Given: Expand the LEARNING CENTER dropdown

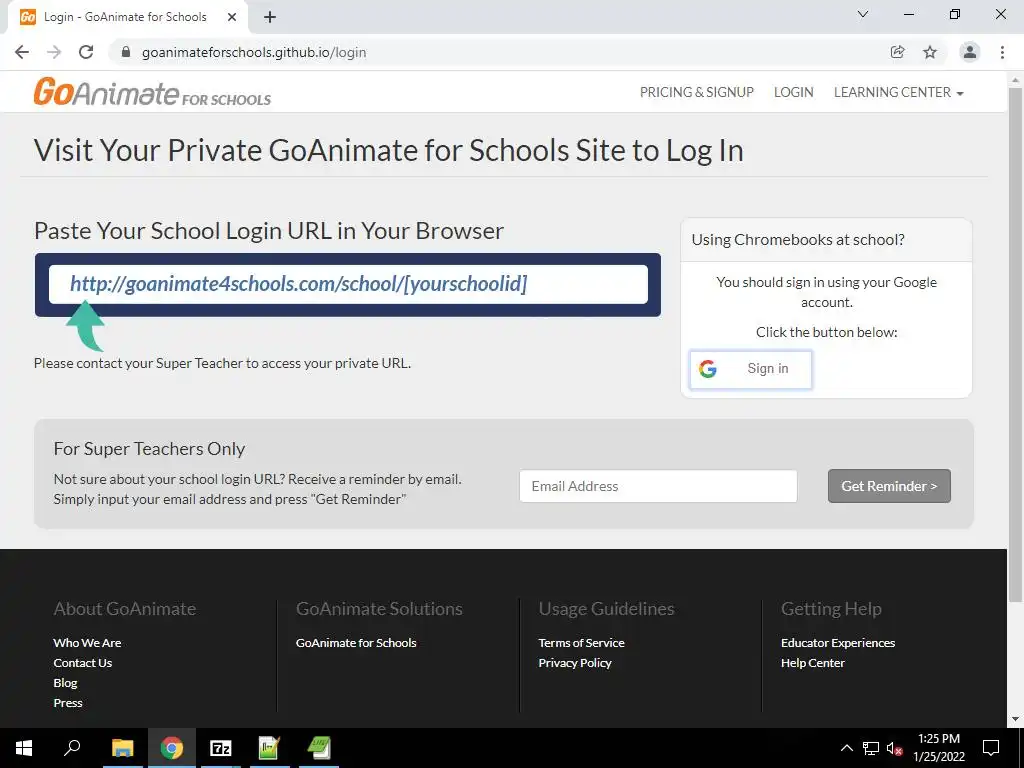Looking at the screenshot, I should [899, 92].
